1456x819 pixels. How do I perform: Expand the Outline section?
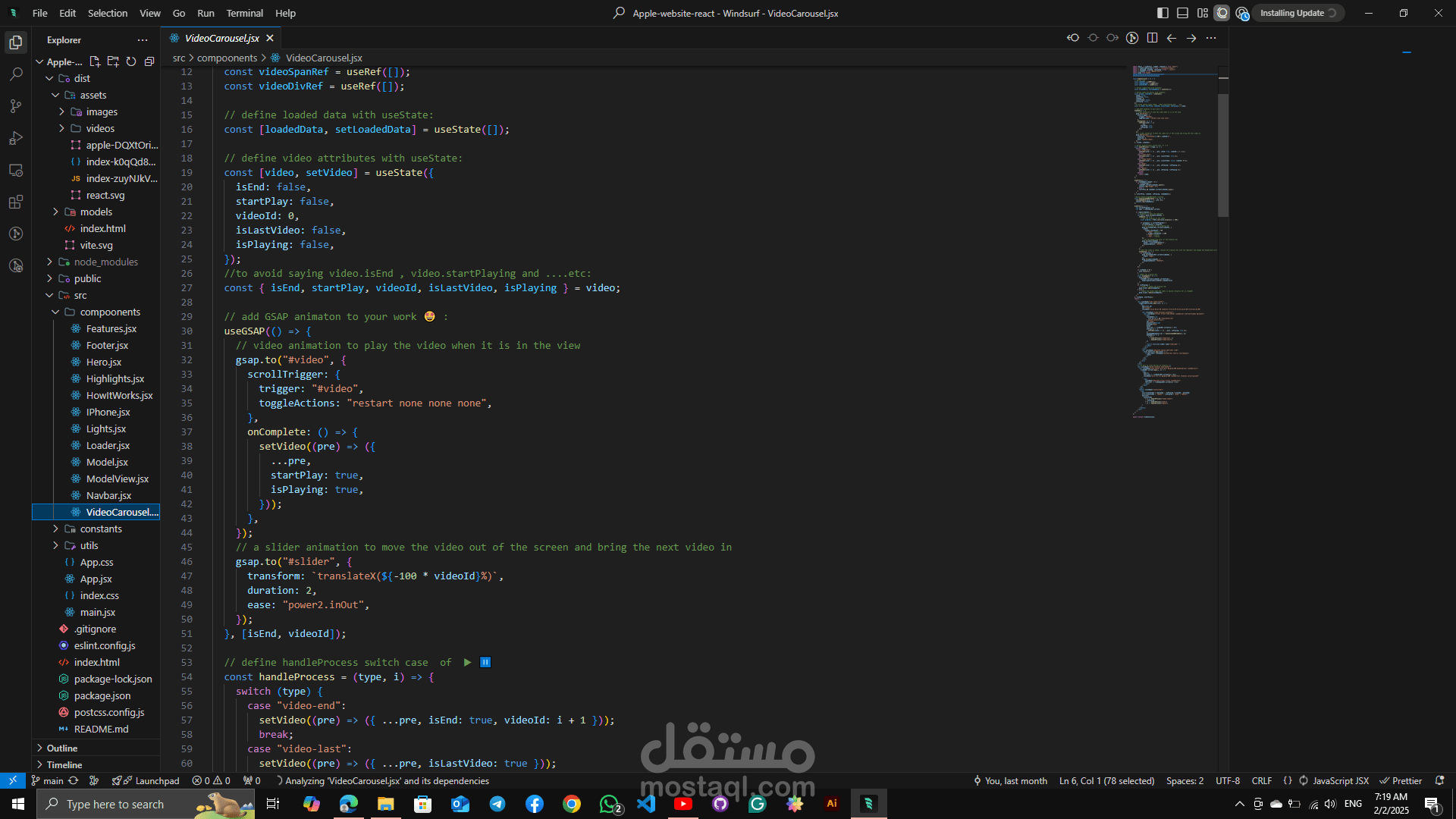(x=61, y=748)
